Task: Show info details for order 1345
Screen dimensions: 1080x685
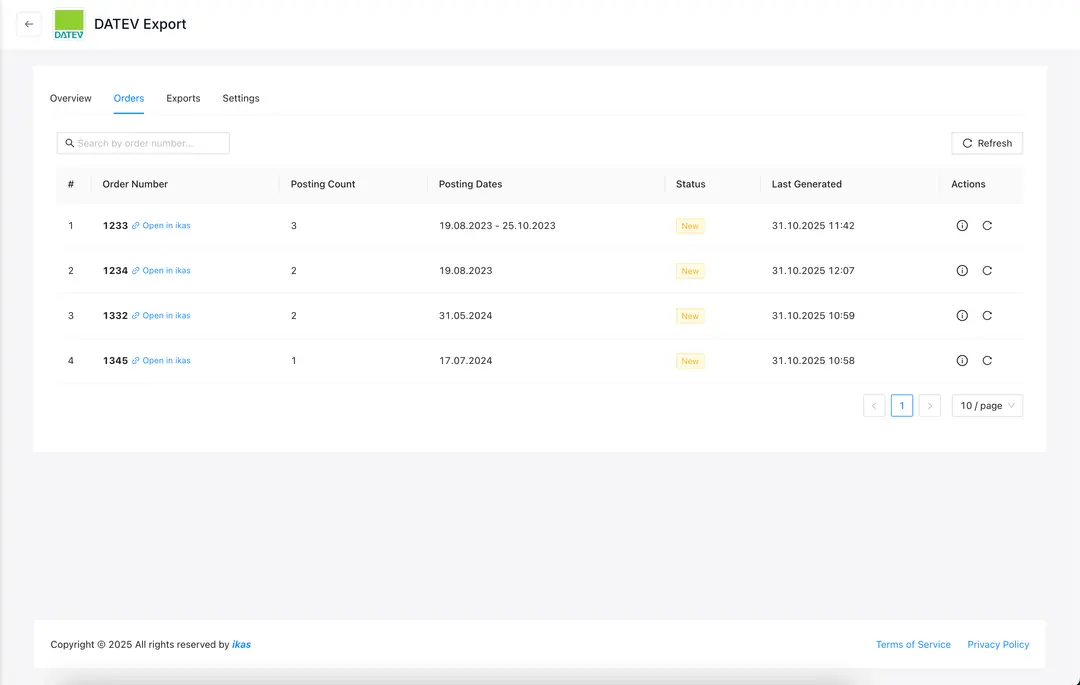Action: (962, 361)
